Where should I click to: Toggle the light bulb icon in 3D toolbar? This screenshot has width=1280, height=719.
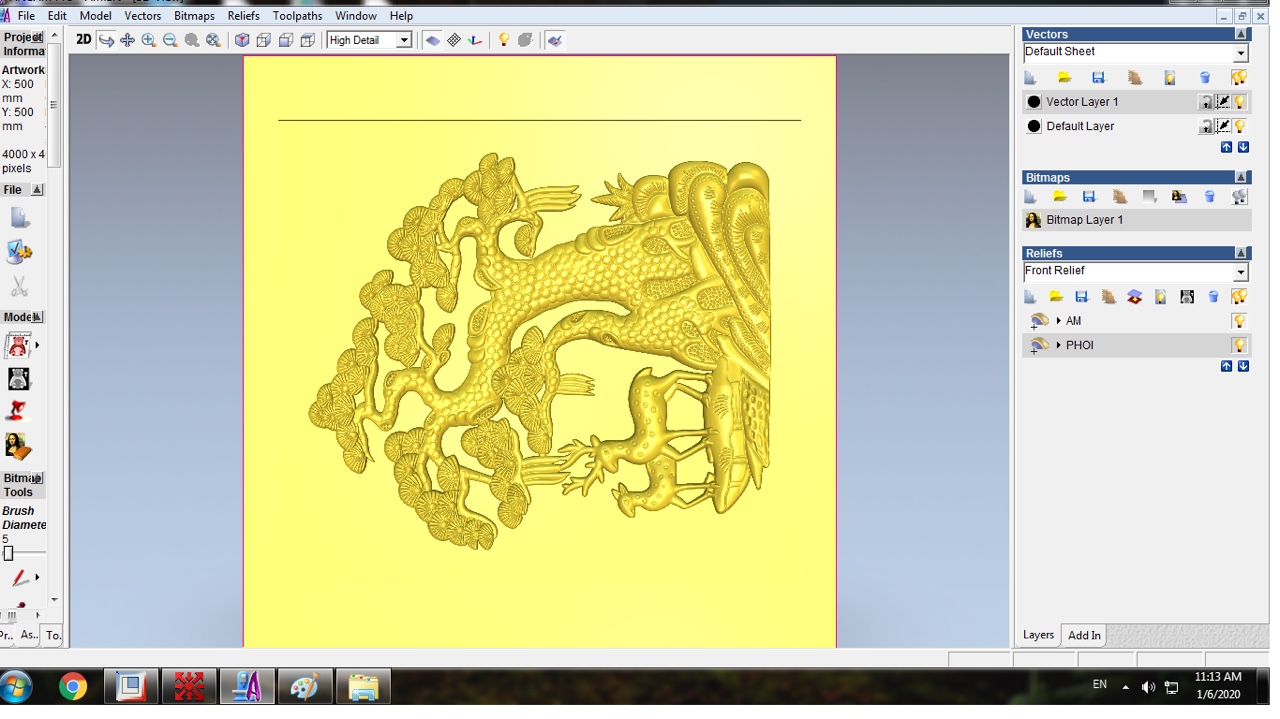(504, 40)
